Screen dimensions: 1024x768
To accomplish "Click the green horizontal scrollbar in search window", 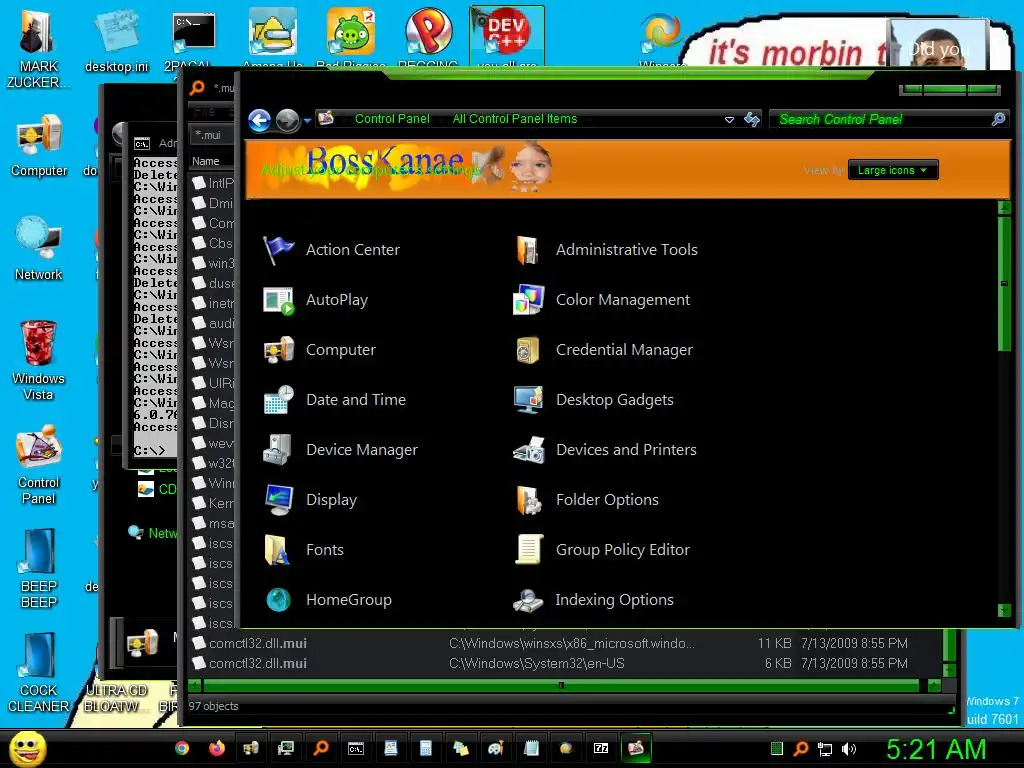I will pos(561,686).
